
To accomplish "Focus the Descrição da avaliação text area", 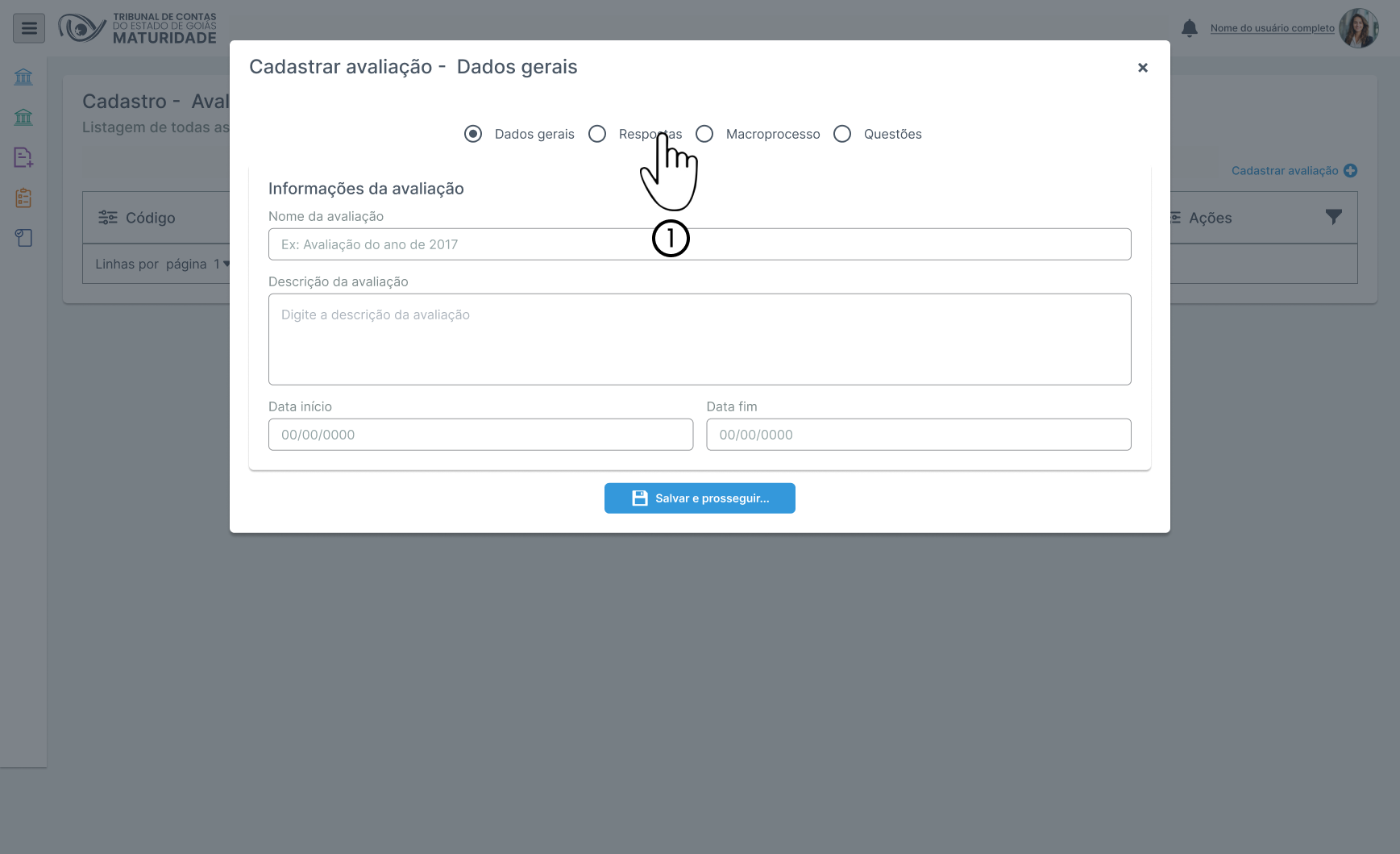I will pos(699,340).
